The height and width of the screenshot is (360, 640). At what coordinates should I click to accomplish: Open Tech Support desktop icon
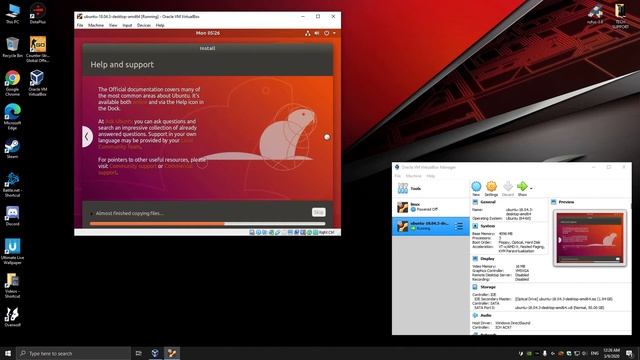point(620,16)
